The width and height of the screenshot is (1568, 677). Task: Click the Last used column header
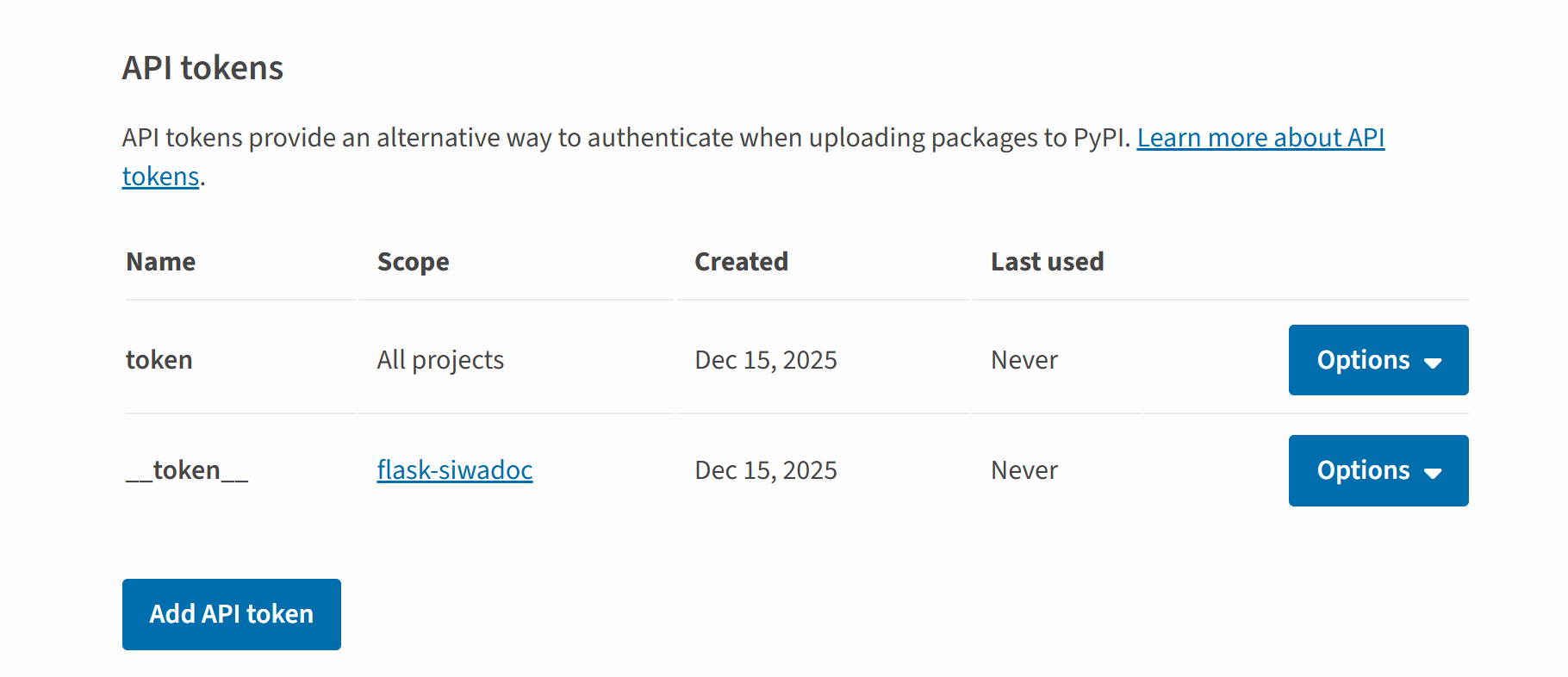point(1047,262)
